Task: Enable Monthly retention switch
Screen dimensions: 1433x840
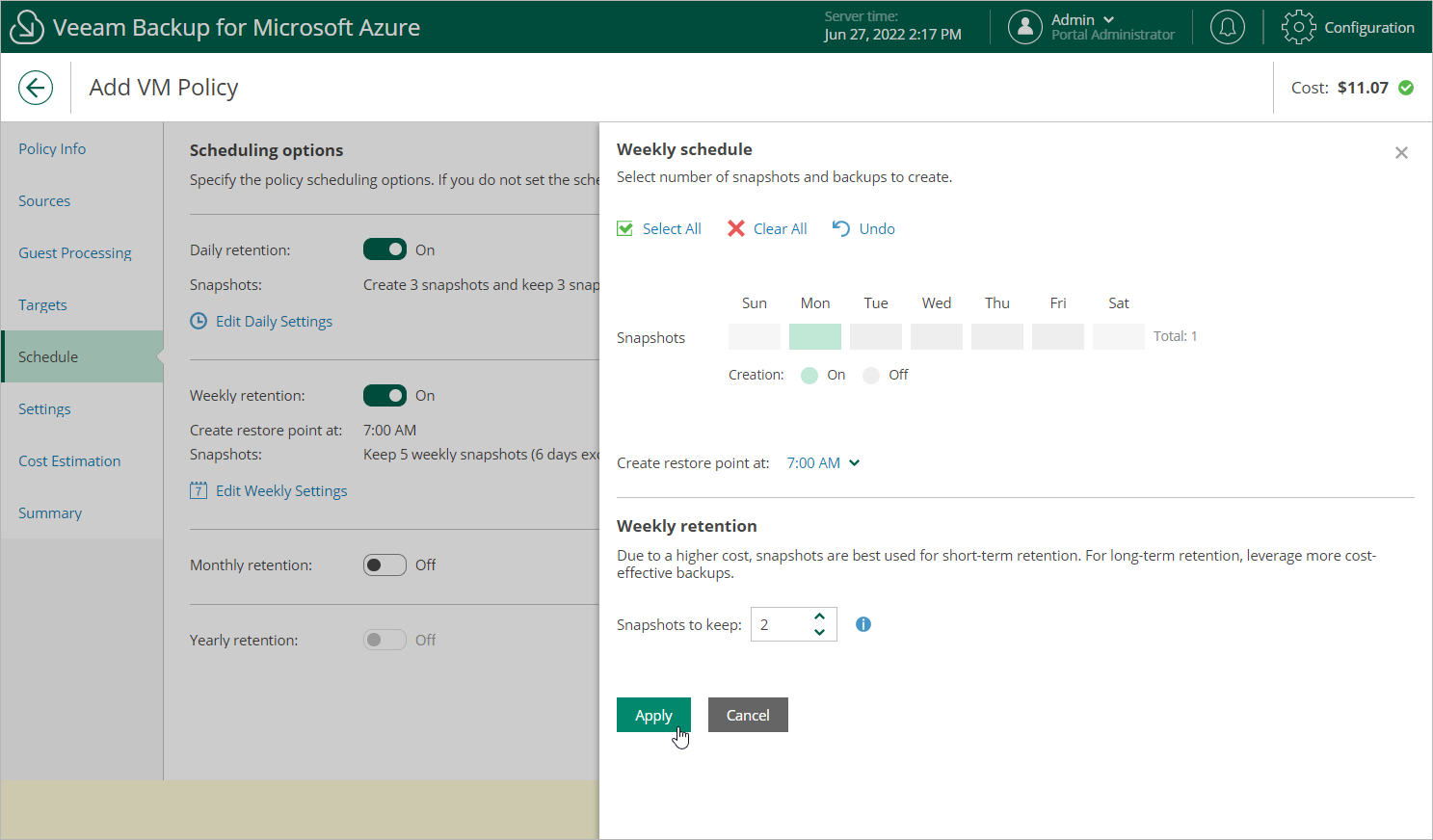Action: [x=385, y=564]
